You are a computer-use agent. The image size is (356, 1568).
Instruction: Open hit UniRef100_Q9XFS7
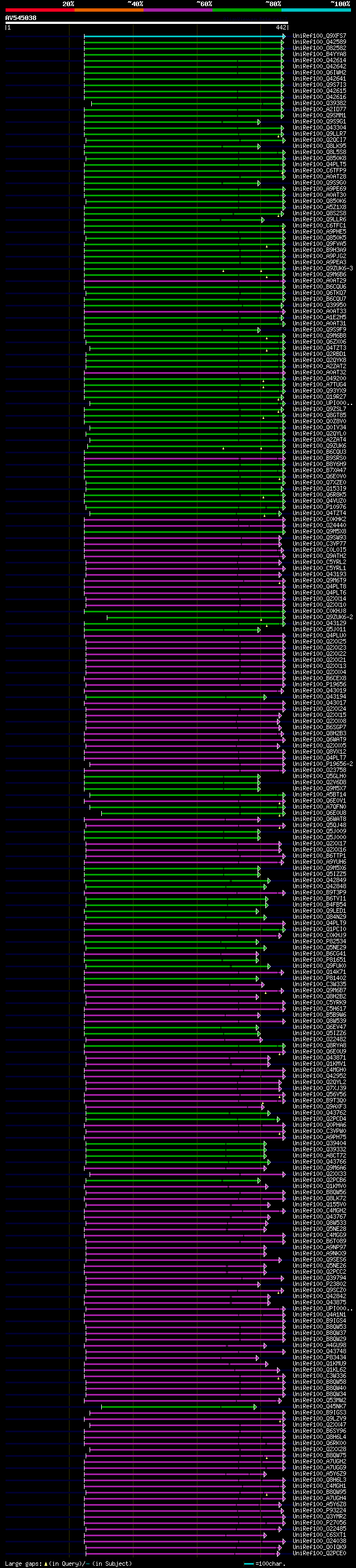point(319,36)
